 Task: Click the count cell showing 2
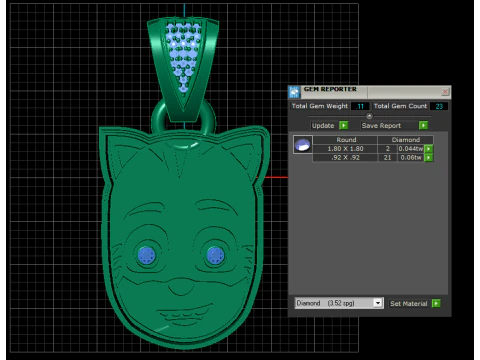click(387, 149)
